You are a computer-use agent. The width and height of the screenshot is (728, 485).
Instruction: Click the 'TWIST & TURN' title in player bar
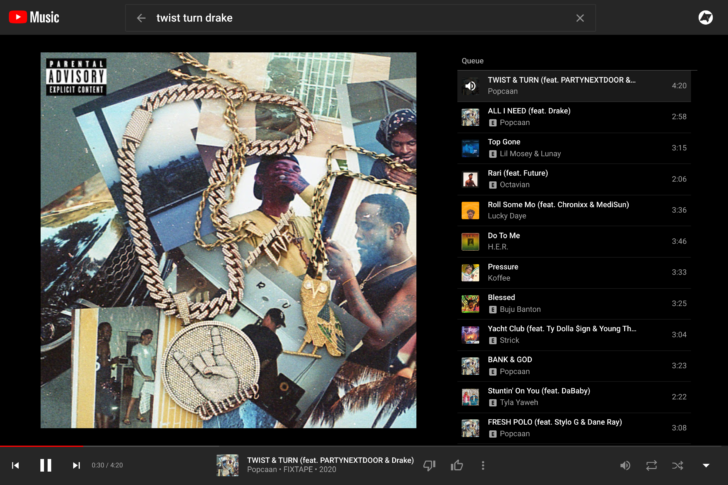click(x=330, y=460)
